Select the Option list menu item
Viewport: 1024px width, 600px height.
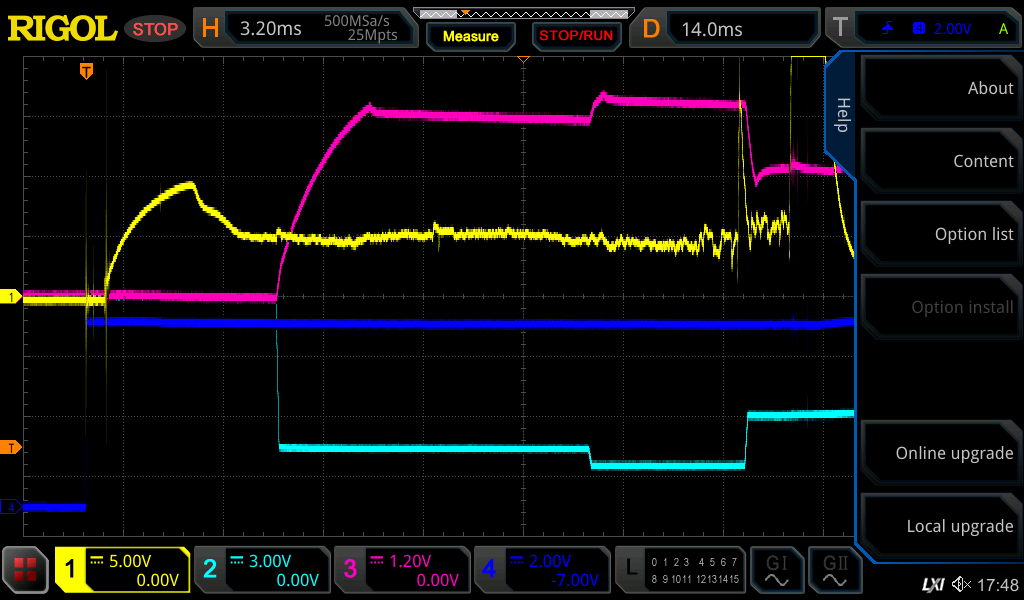(942, 234)
